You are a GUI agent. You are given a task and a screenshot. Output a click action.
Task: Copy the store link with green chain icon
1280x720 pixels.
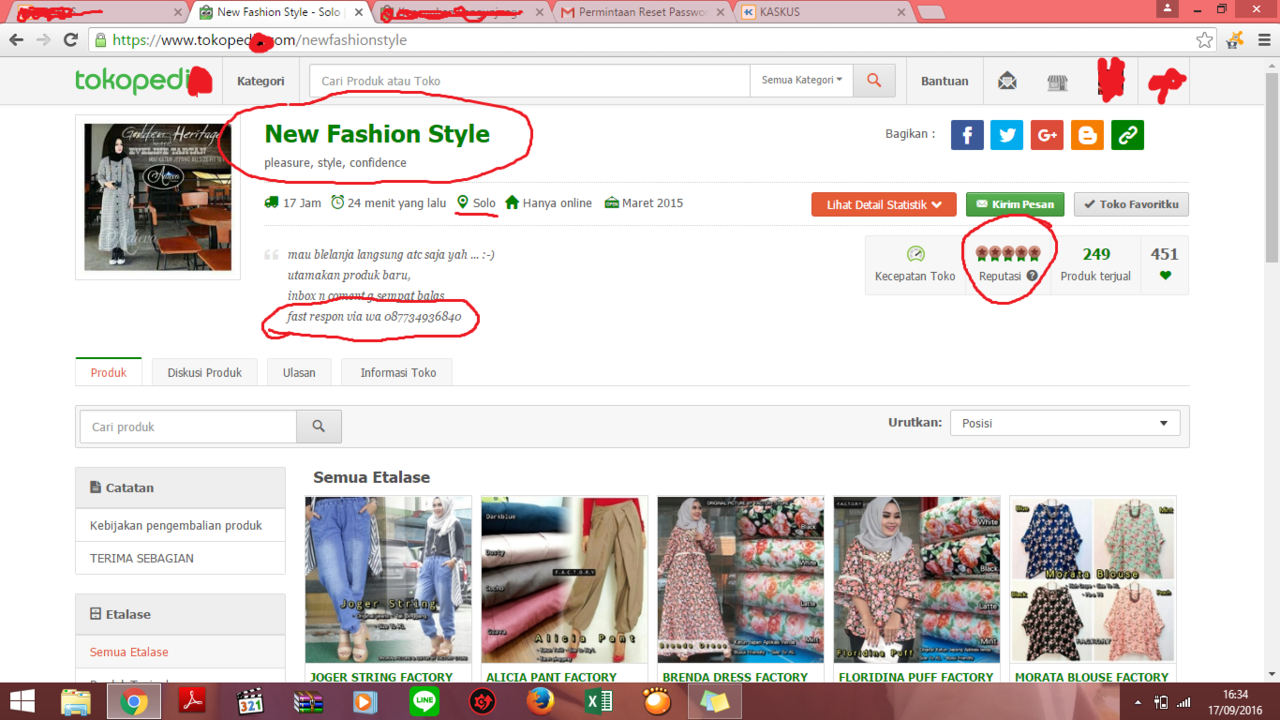pos(1127,135)
